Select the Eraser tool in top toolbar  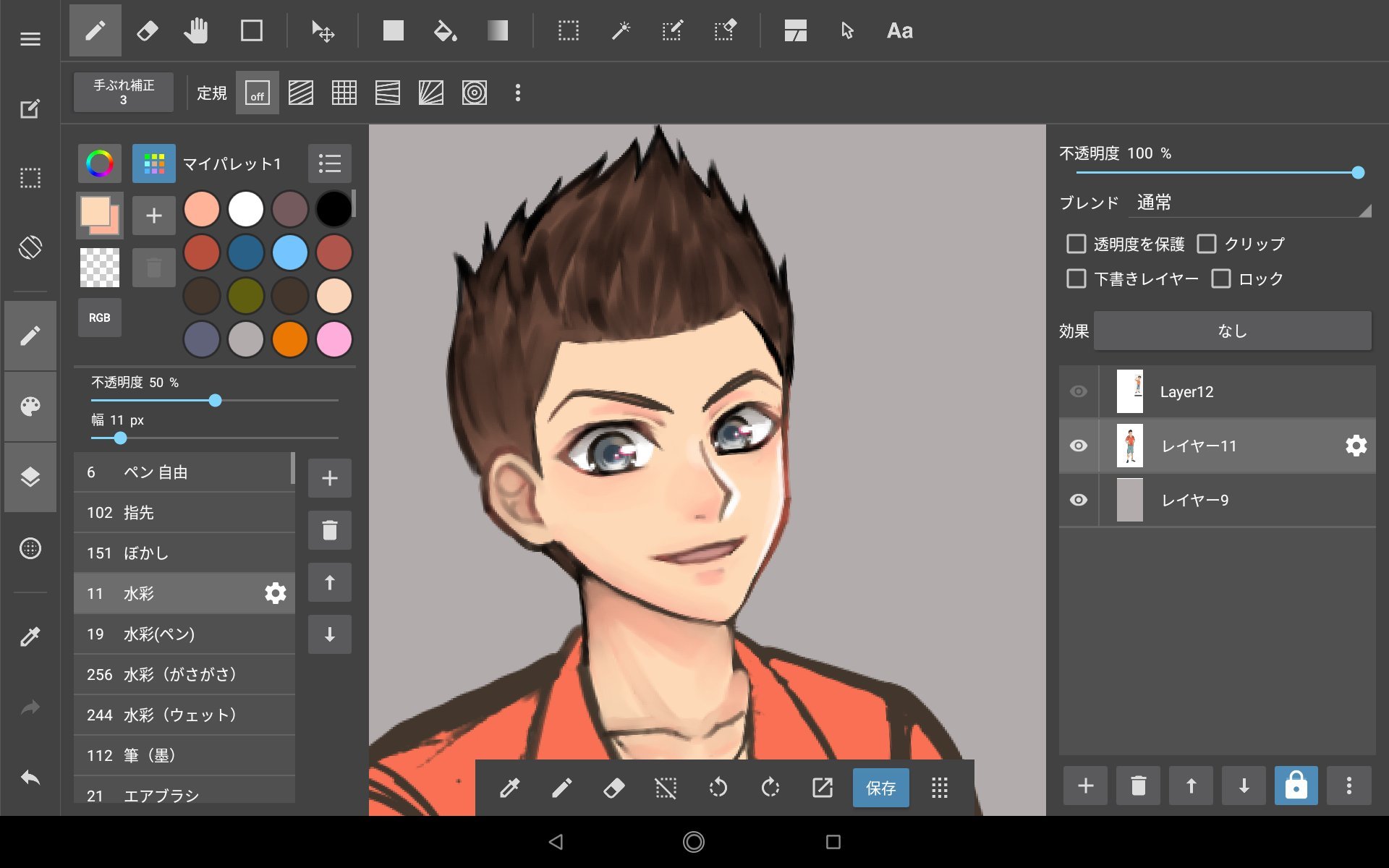point(147,31)
